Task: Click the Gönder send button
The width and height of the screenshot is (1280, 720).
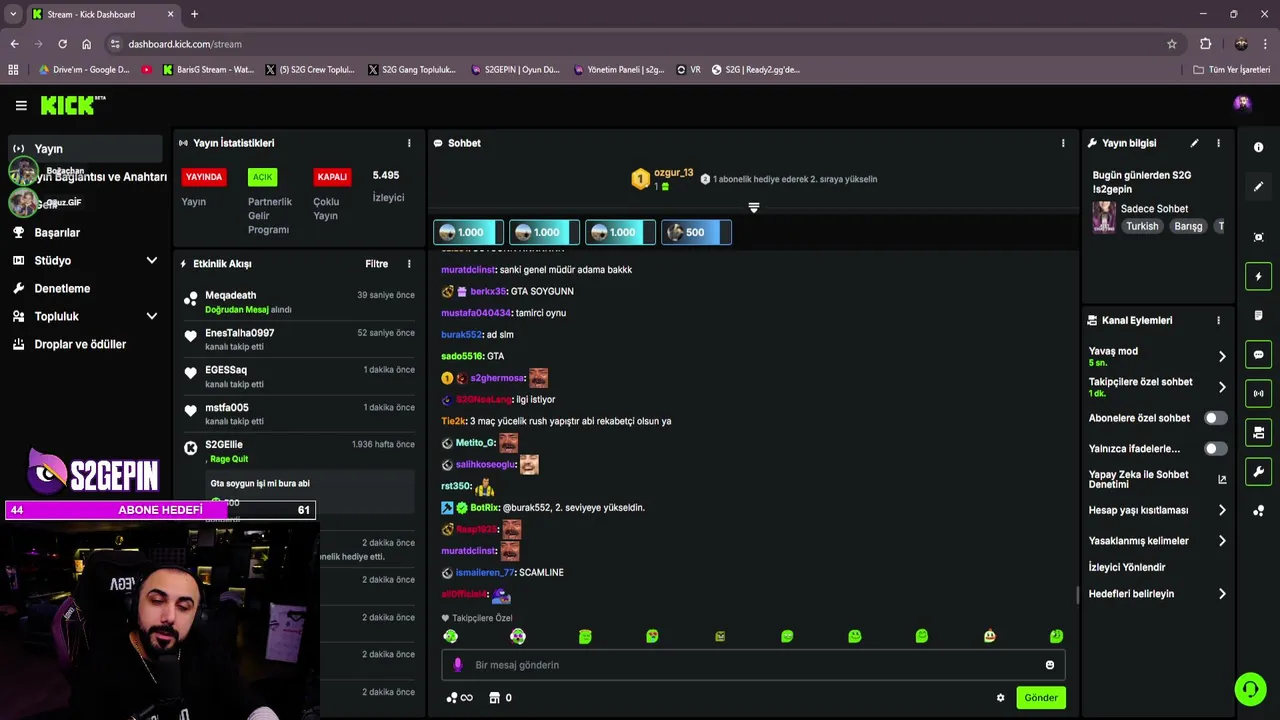Action: (1041, 698)
